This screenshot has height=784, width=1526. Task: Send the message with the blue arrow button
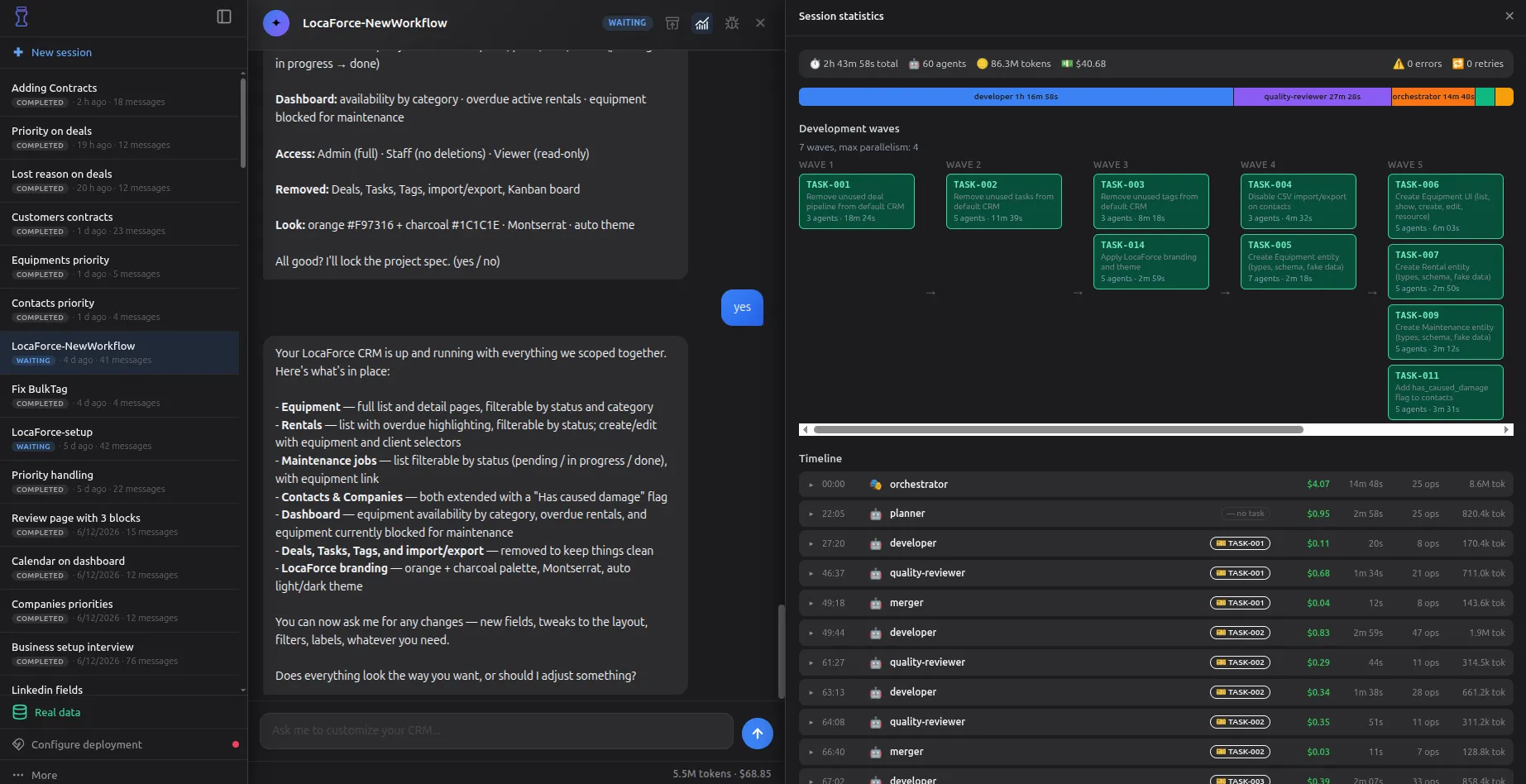point(758,733)
